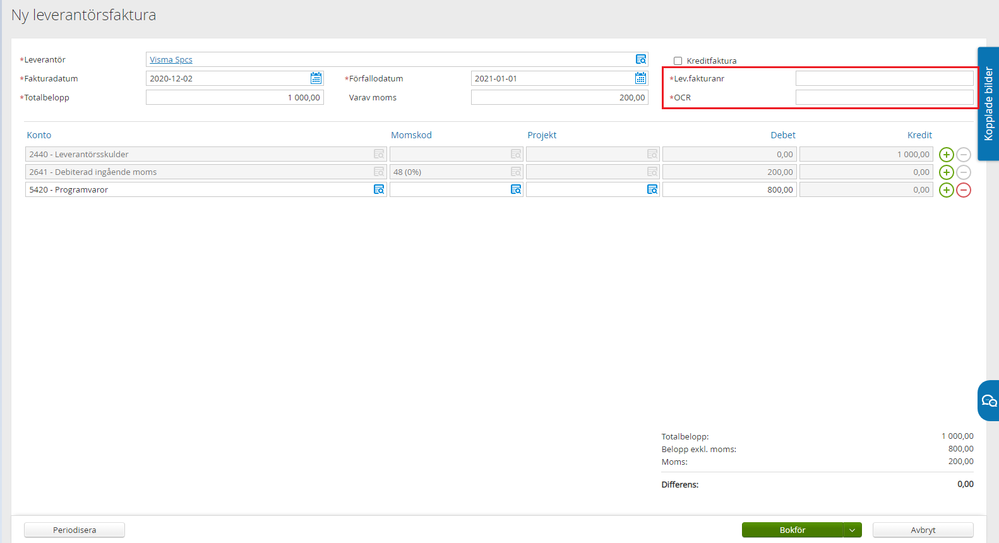Add a row after 2440 Leverantörsskulder

pyautogui.click(x=946, y=154)
